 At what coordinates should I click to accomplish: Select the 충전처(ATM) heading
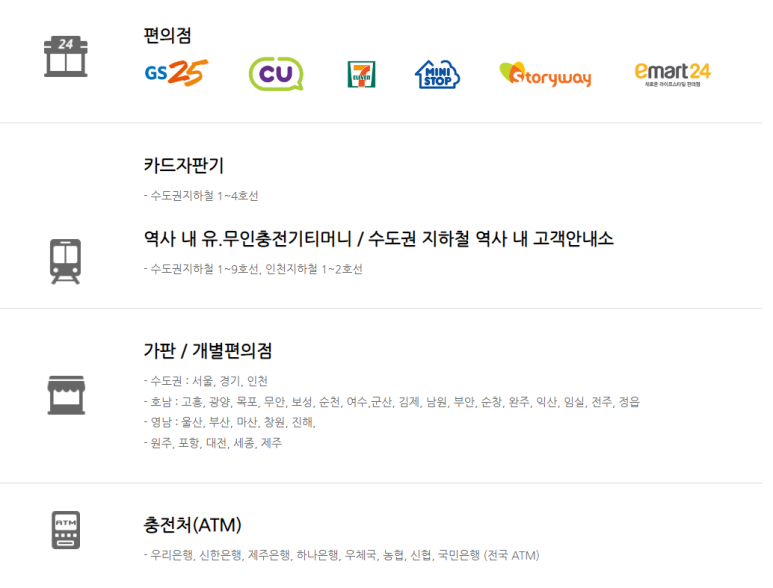pyautogui.click(x=192, y=525)
